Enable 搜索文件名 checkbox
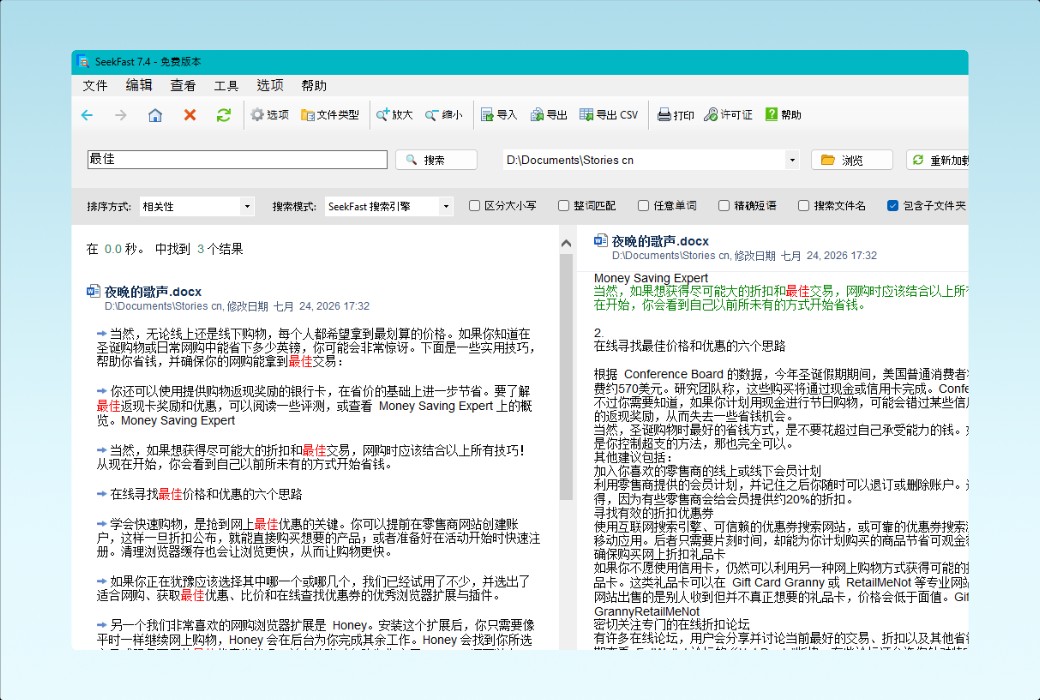The height and width of the screenshot is (700, 1040). pyautogui.click(x=803, y=206)
